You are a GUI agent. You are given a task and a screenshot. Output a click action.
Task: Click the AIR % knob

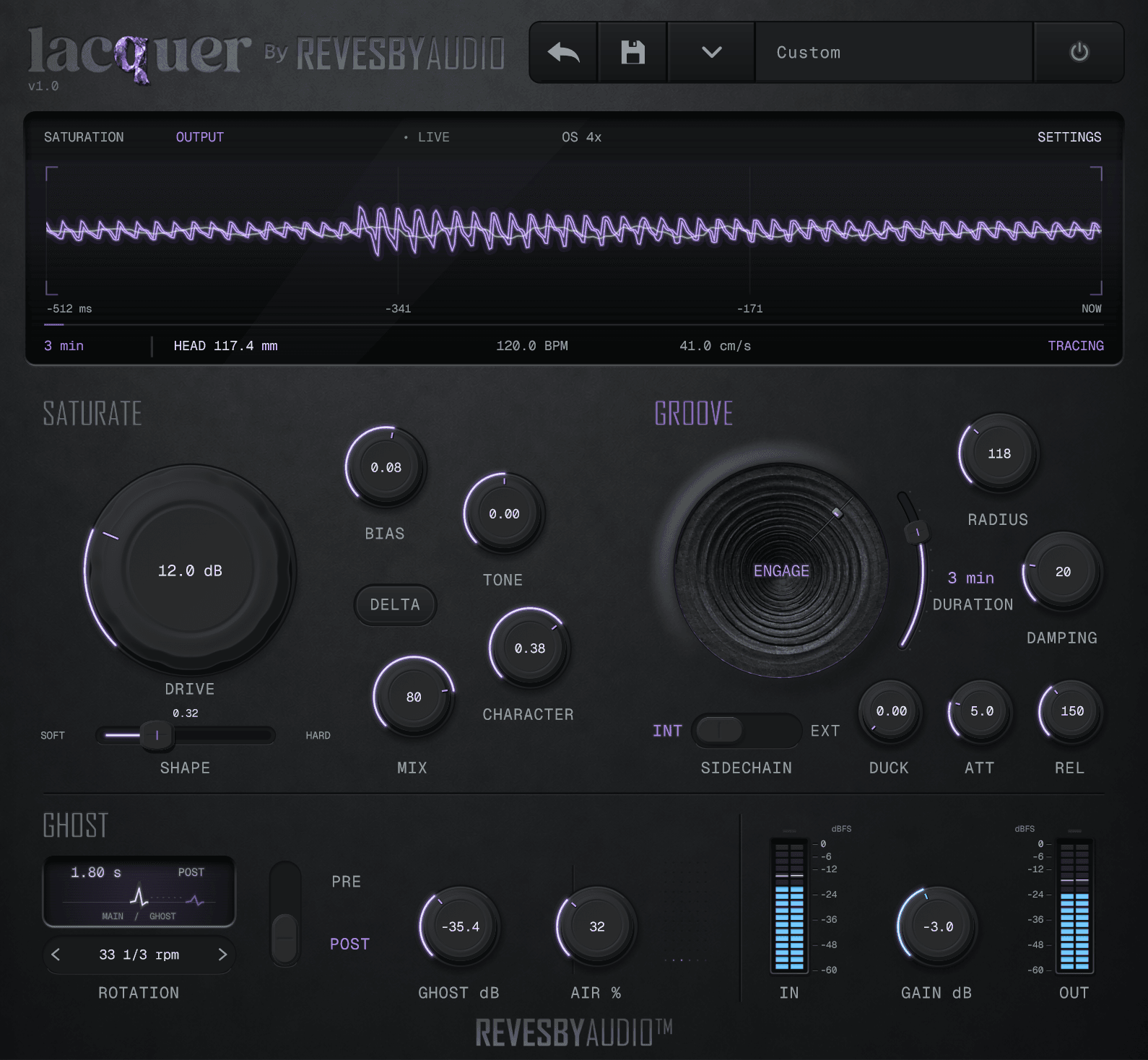click(596, 926)
